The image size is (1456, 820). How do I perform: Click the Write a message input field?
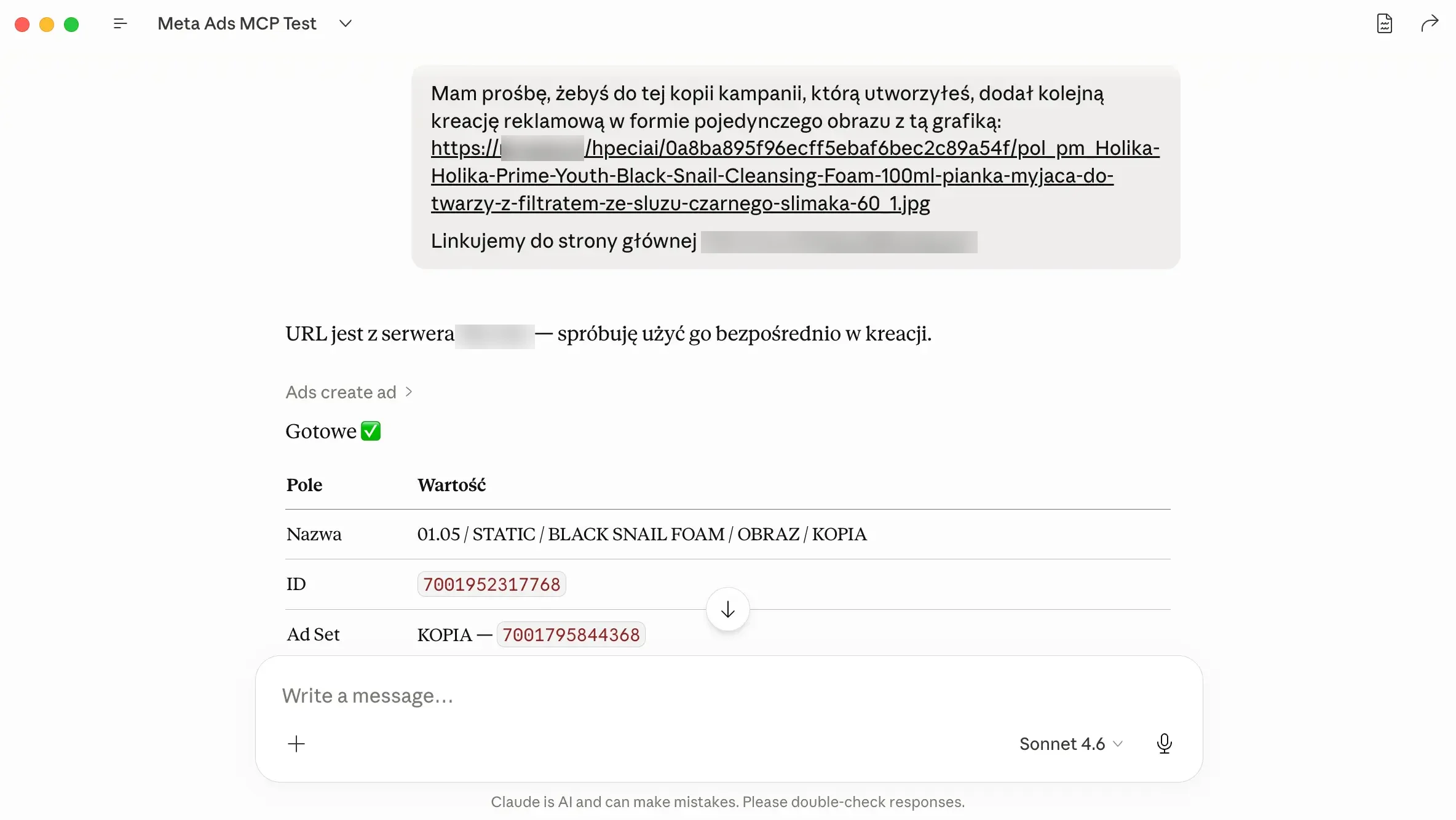point(728,696)
